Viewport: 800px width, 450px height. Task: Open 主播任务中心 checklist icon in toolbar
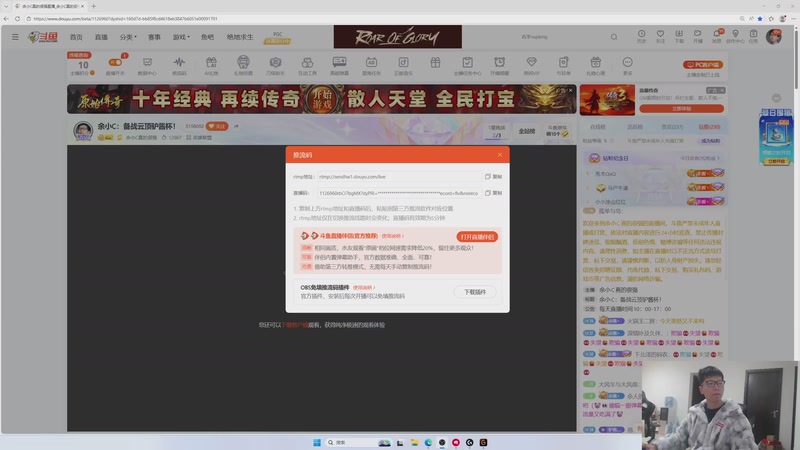(x=467, y=66)
